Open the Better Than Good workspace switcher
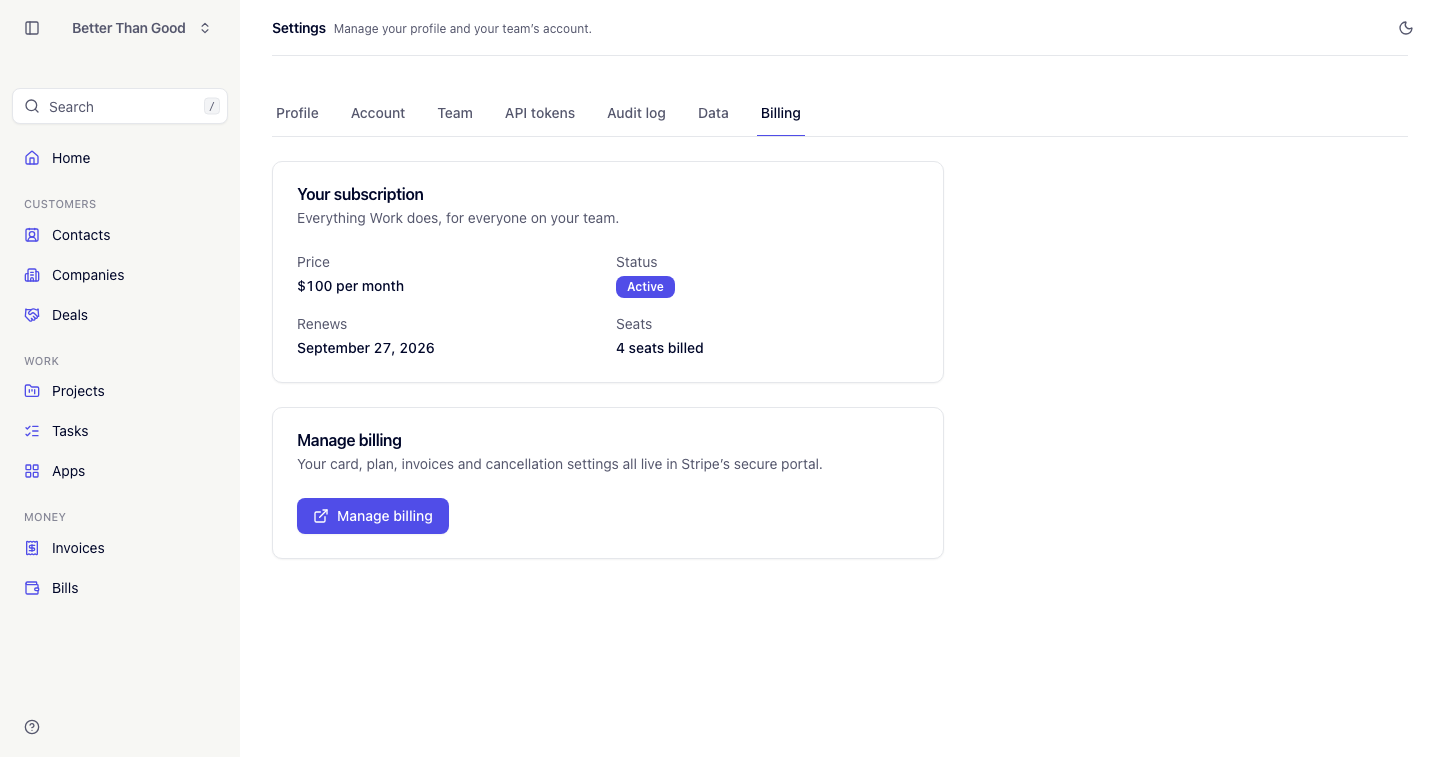The width and height of the screenshot is (1440, 757). pyautogui.click(x=141, y=28)
